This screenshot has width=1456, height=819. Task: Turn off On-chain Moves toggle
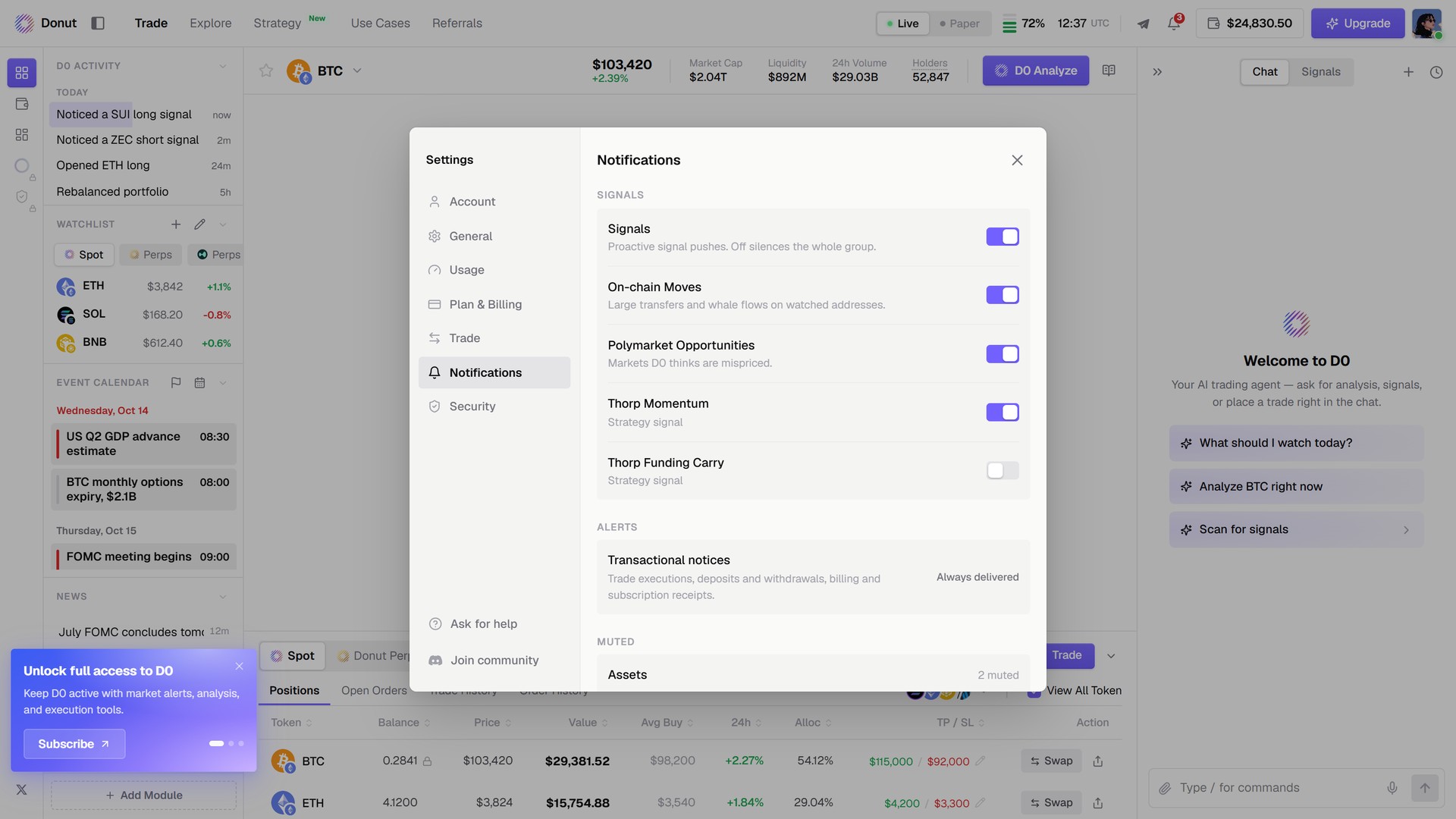pos(1003,295)
